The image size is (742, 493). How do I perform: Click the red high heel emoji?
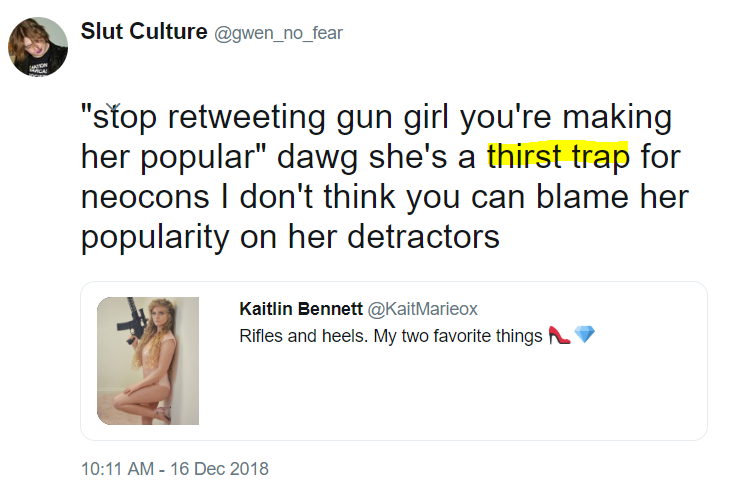click(x=559, y=335)
